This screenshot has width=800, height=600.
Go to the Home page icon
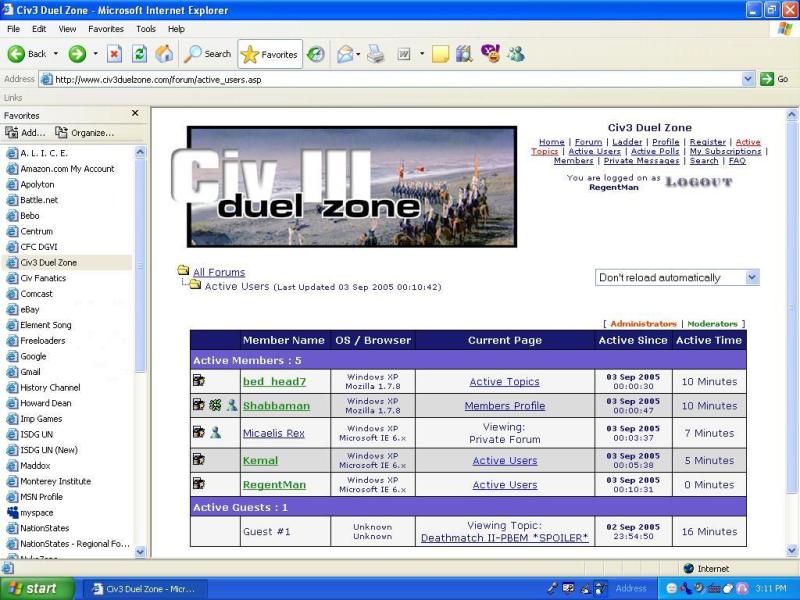(164, 54)
